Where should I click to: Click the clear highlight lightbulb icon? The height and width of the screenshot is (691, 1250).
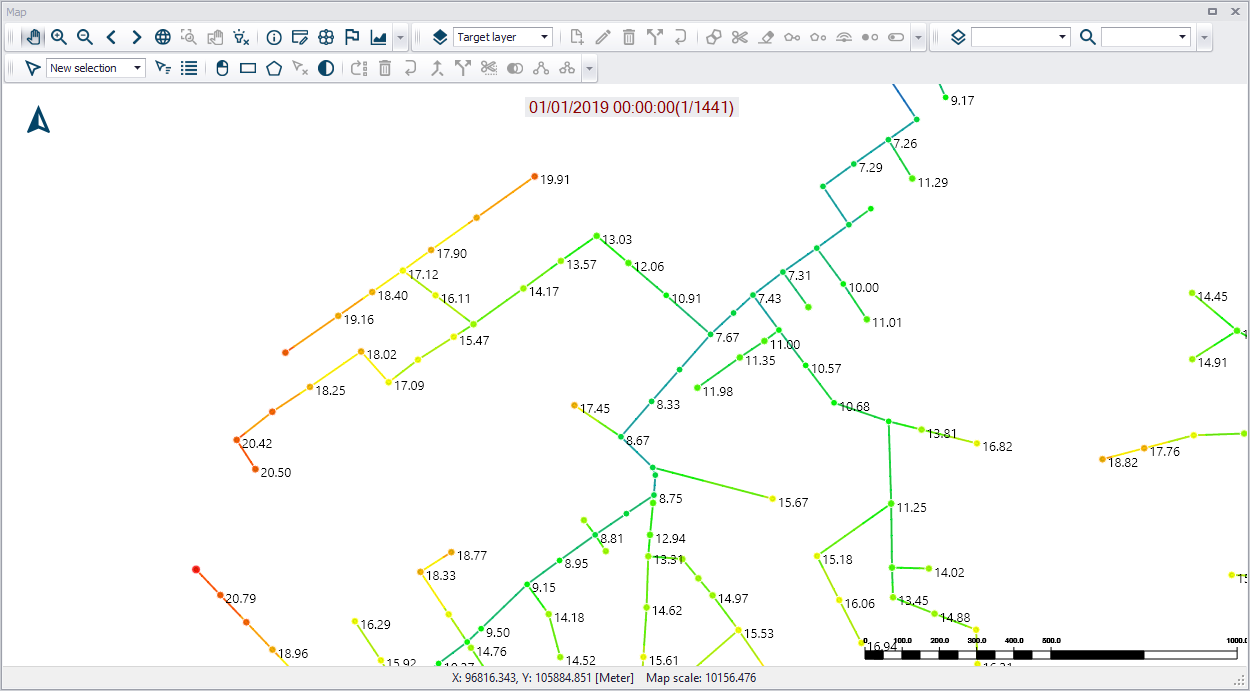(241, 37)
